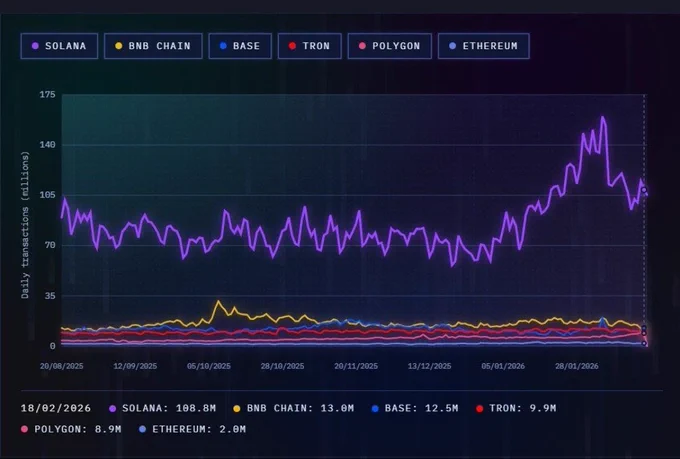
Task: Click the 70 y-axis tick label
Action: pos(50,246)
